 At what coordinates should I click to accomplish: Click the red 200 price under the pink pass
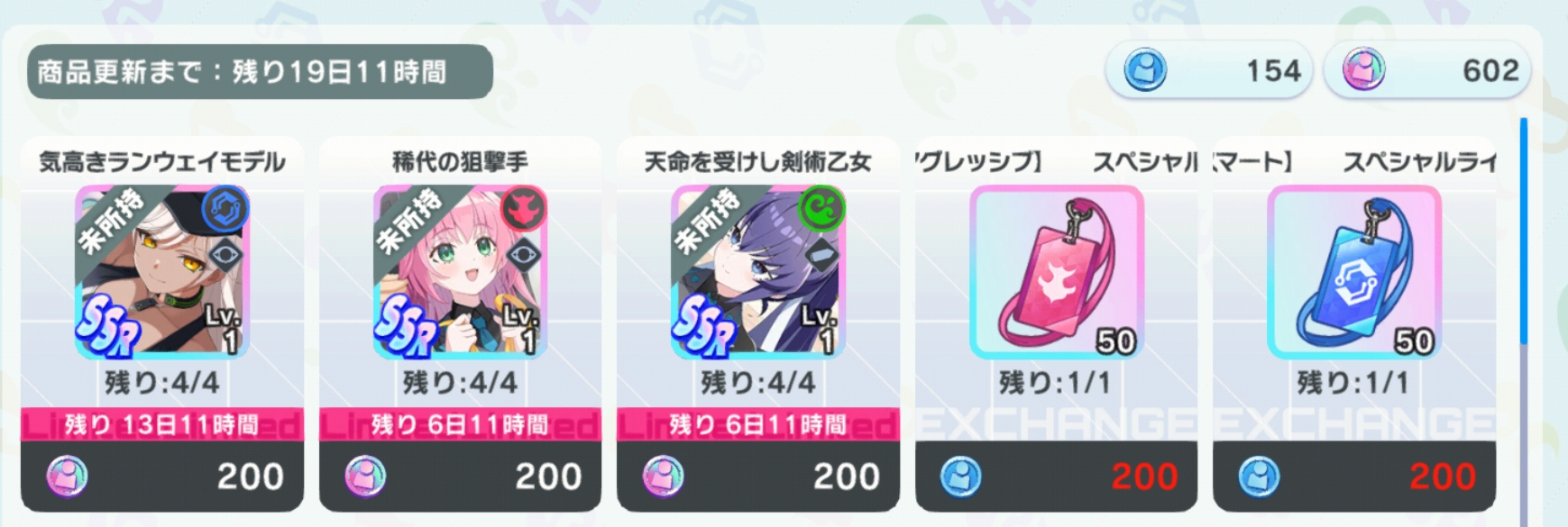(1144, 477)
